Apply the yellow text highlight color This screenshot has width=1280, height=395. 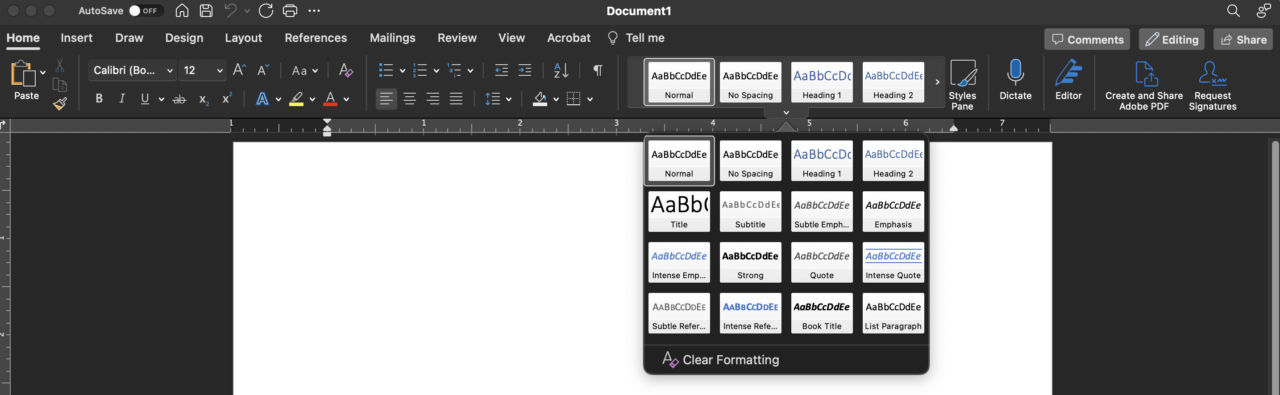[296, 99]
